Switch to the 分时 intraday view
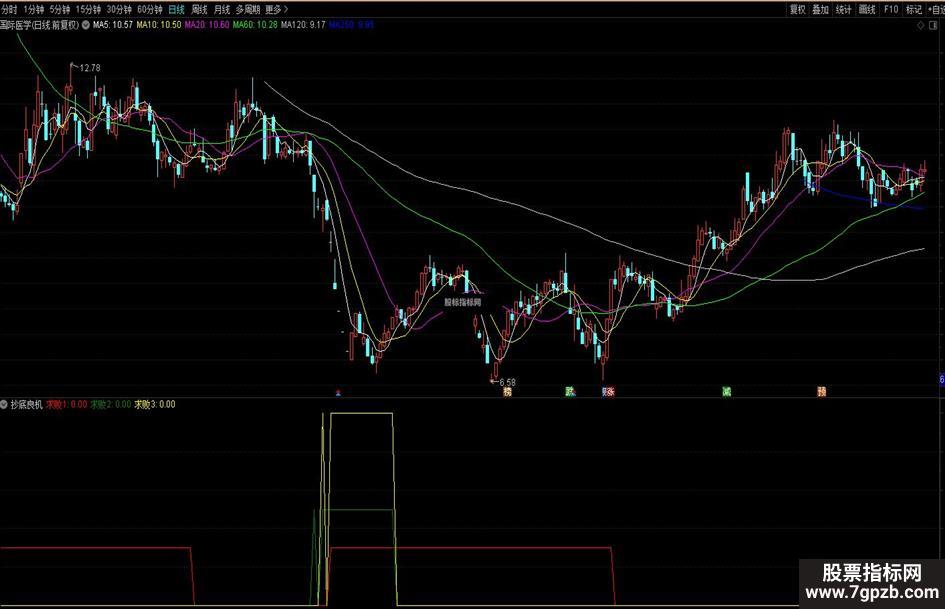945x609 pixels. point(9,10)
